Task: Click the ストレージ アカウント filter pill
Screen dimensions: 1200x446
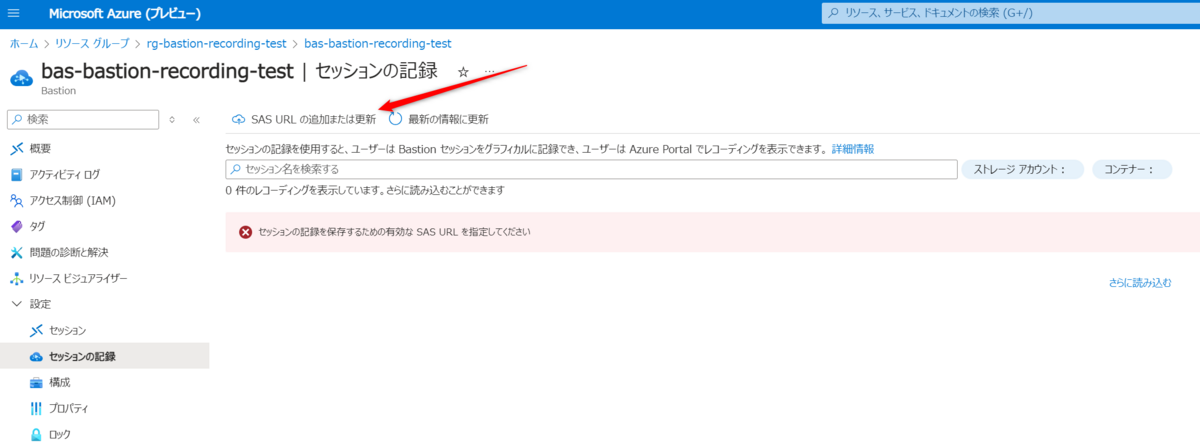Action: click(1022, 169)
